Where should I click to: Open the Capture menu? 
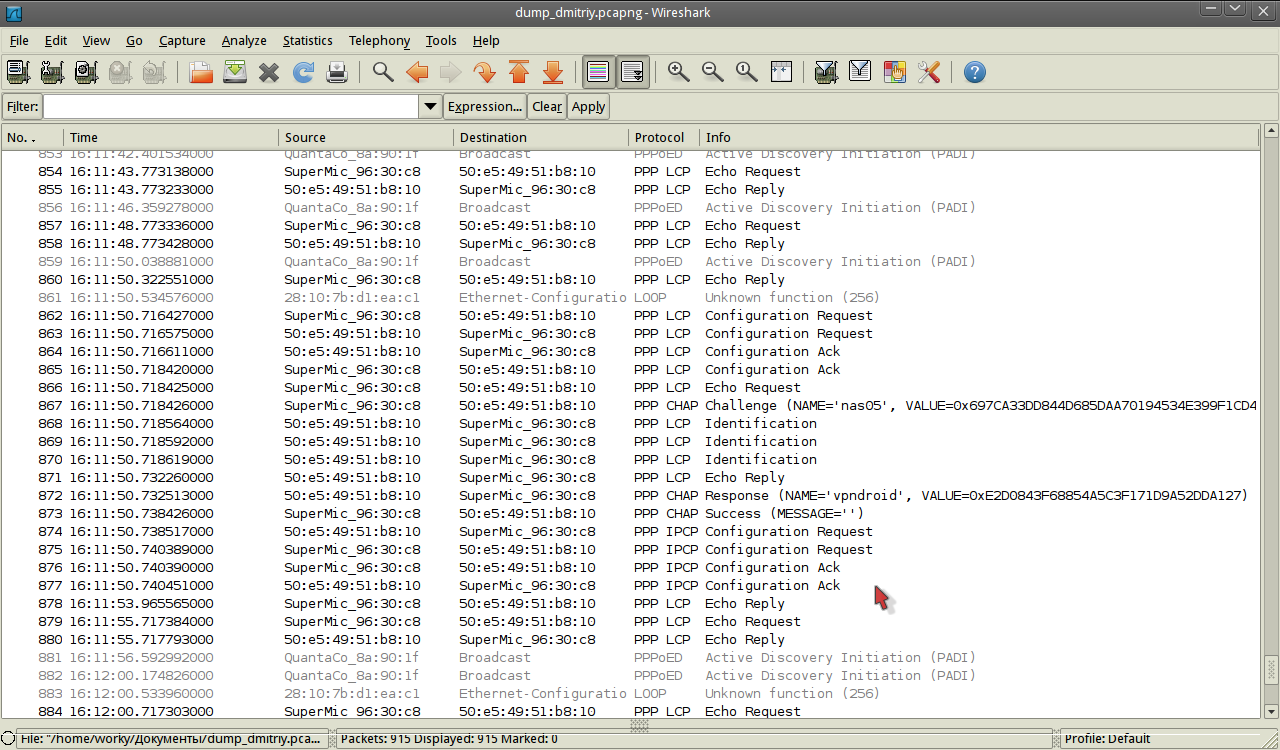[x=182, y=40]
